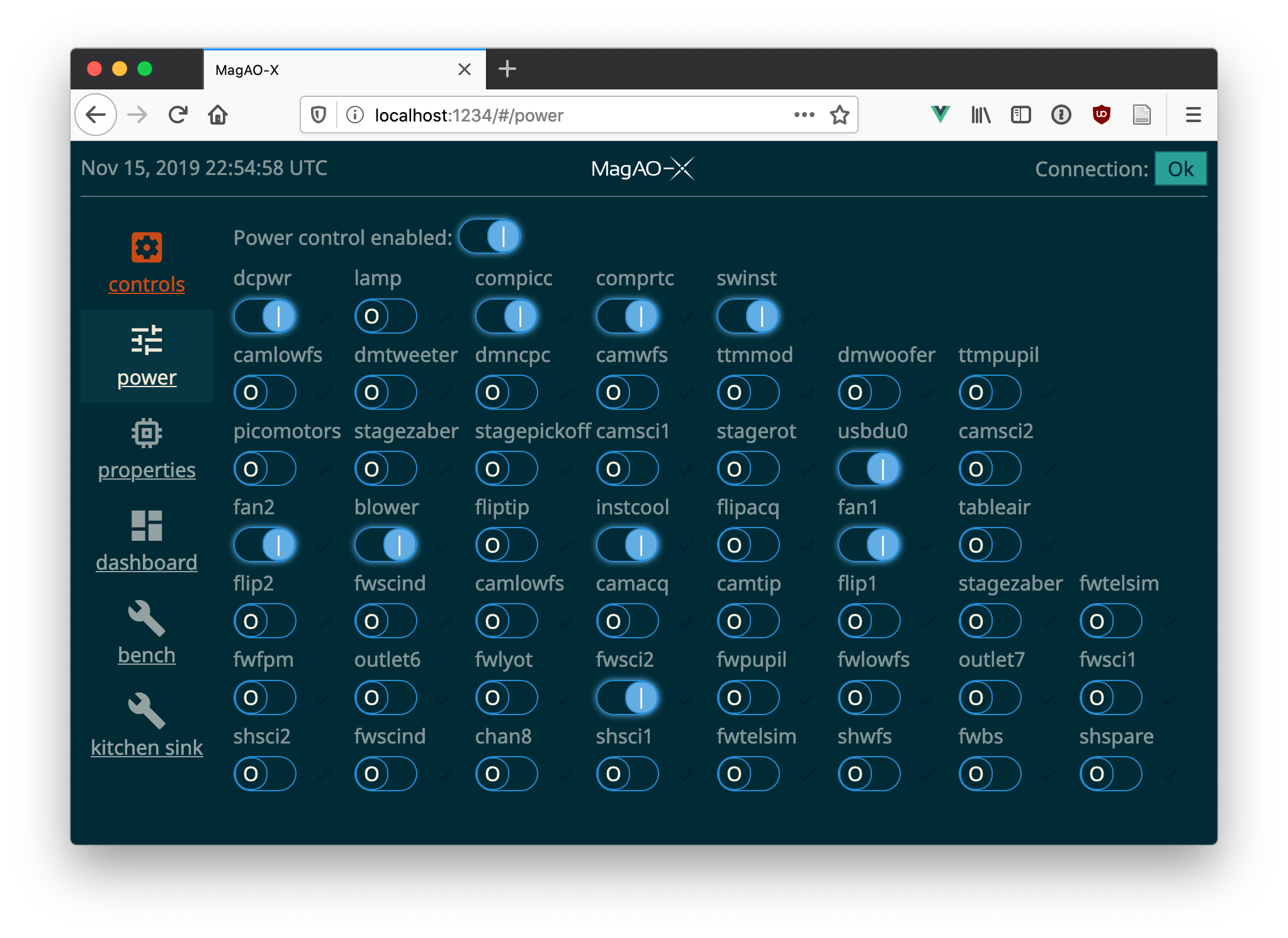The height and width of the screenshot is (938, 1288).
Task: Switch off the fan1 toggle
Action: pyautogui.click(x=869, y=545)
